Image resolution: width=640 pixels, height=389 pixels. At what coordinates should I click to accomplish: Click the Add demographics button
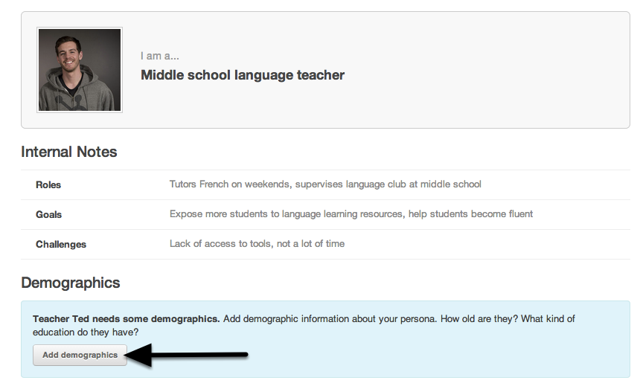[x=80, y=355]
